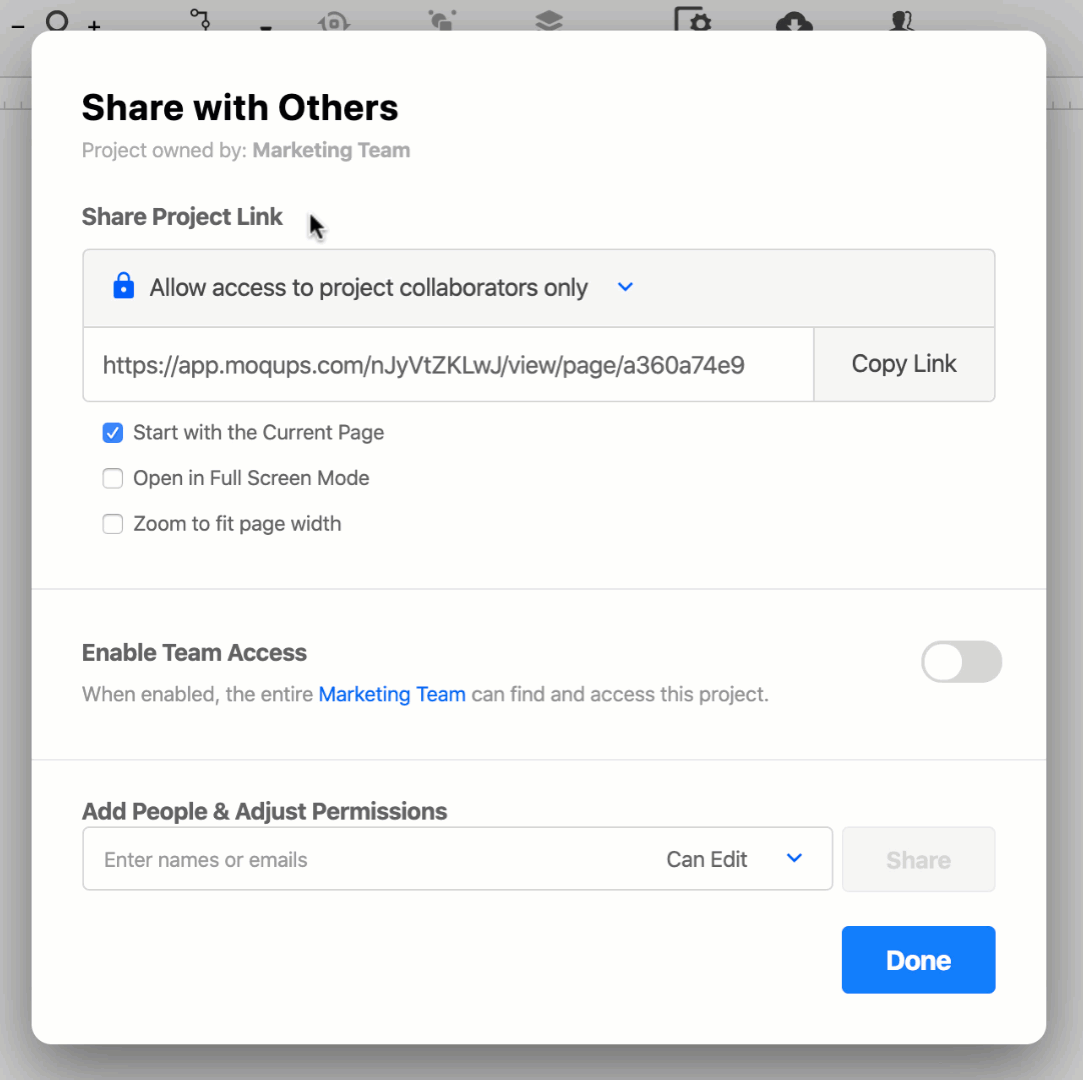Enable the Team Access toggle

[961, 662]
